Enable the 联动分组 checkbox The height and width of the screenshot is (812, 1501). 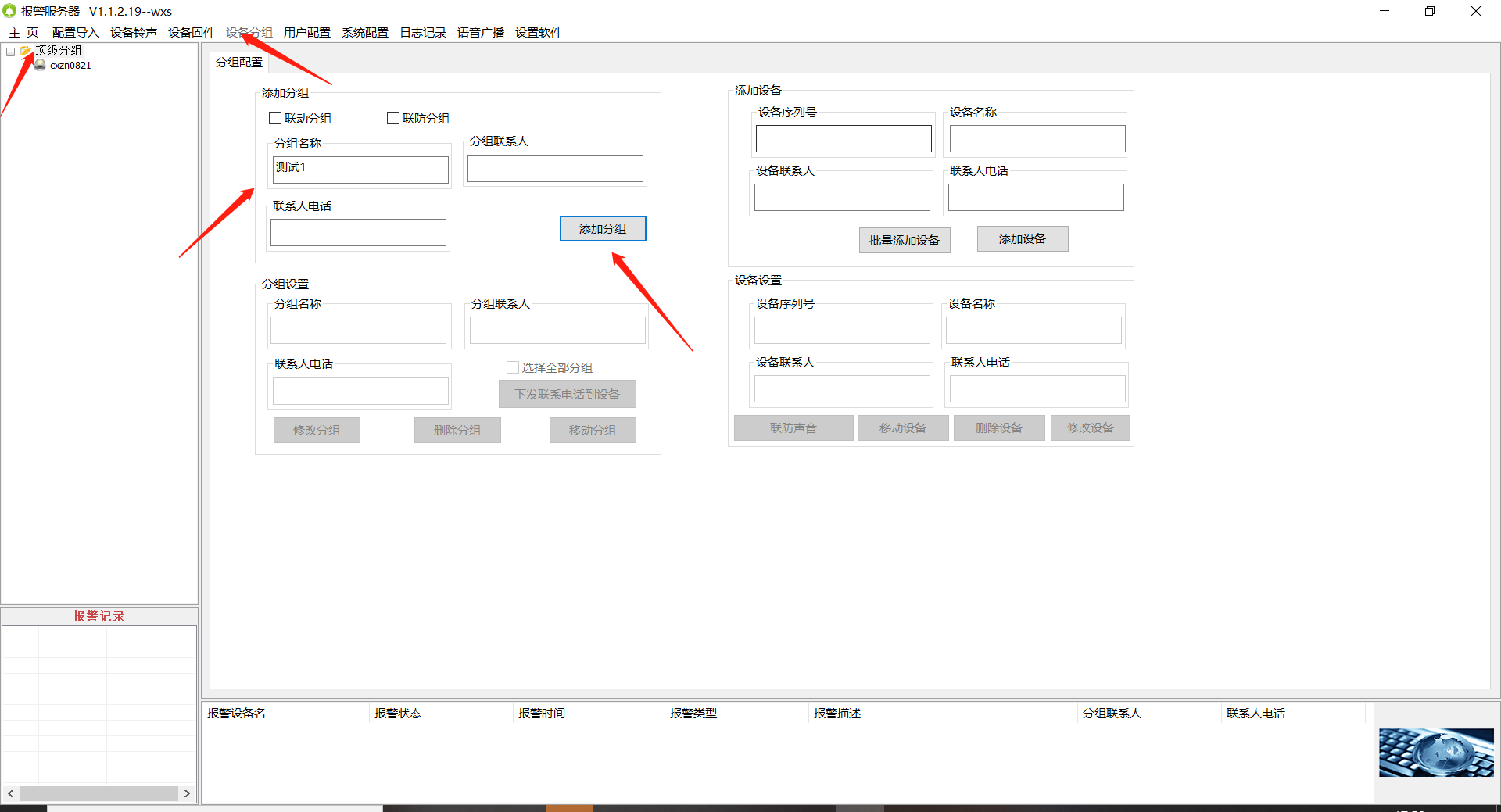[275, 118]
